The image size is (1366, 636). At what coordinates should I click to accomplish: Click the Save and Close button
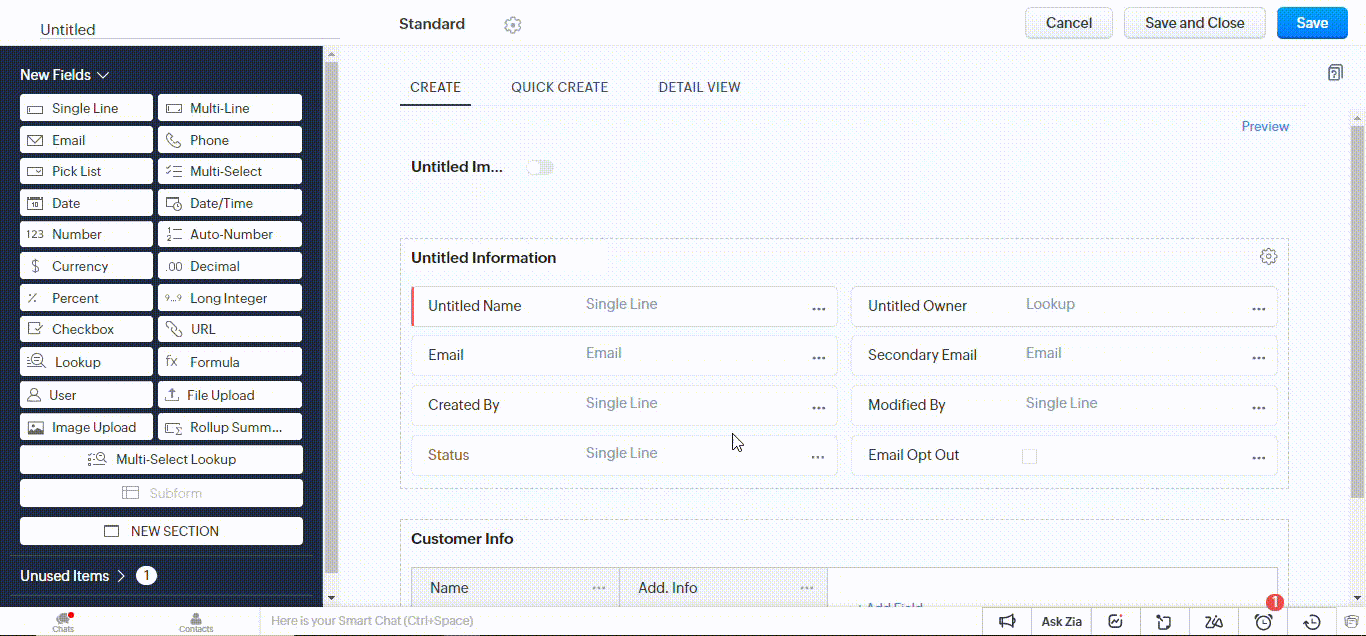point(1194,22)
